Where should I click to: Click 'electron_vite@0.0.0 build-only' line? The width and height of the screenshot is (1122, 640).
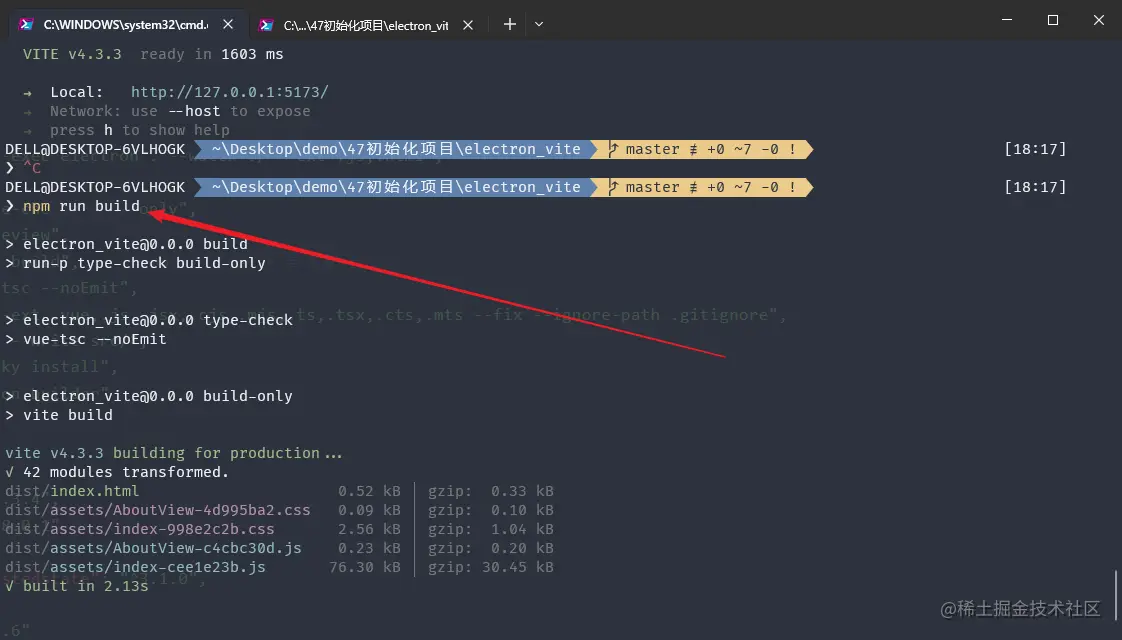(x=157, y=396)
